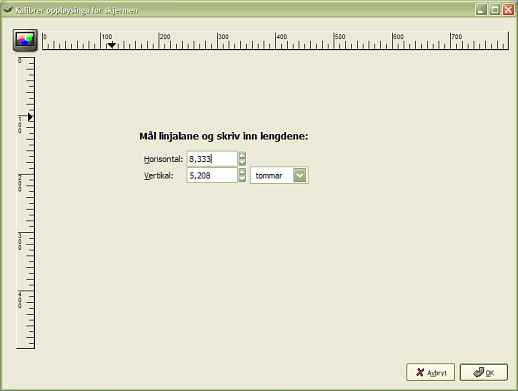Close the calibration dialog window
The height and width of the screenshot is (391, 518).
click(508, 10)
